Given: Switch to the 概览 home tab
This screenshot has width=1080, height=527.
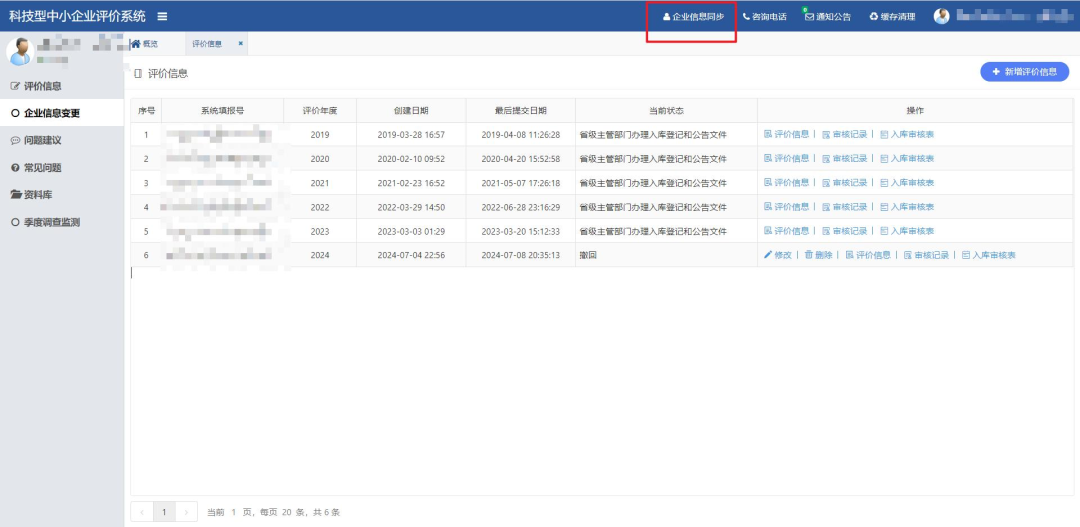Looking at the screenshot, I should (145, 43).
